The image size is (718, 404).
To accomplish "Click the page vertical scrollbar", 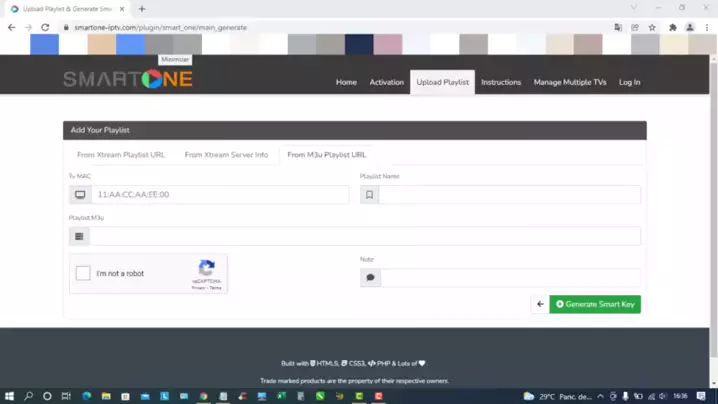I will pyautogui.click(x=714, y=211).
